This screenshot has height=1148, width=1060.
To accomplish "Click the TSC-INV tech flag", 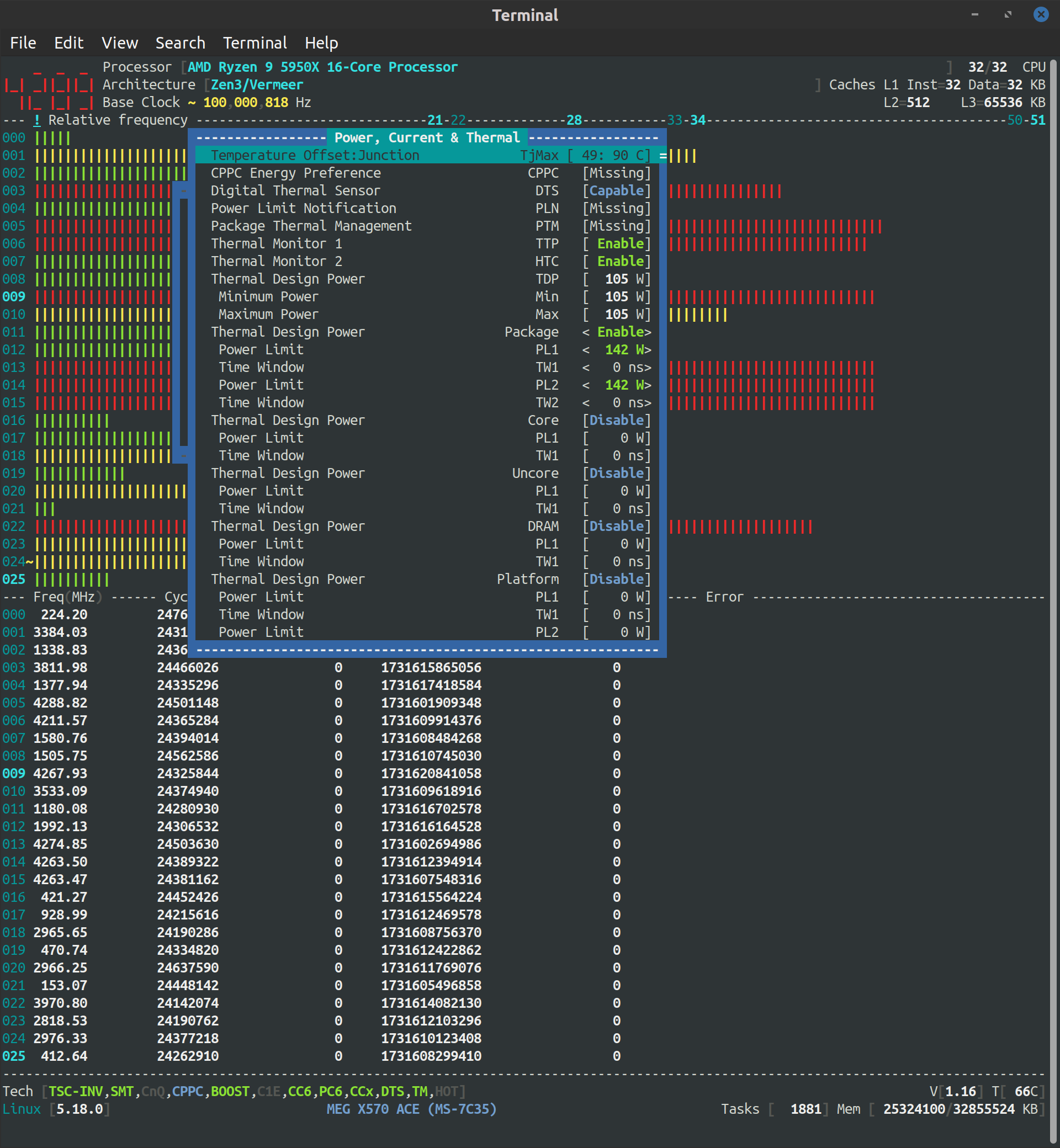I will pos(75,1091).
